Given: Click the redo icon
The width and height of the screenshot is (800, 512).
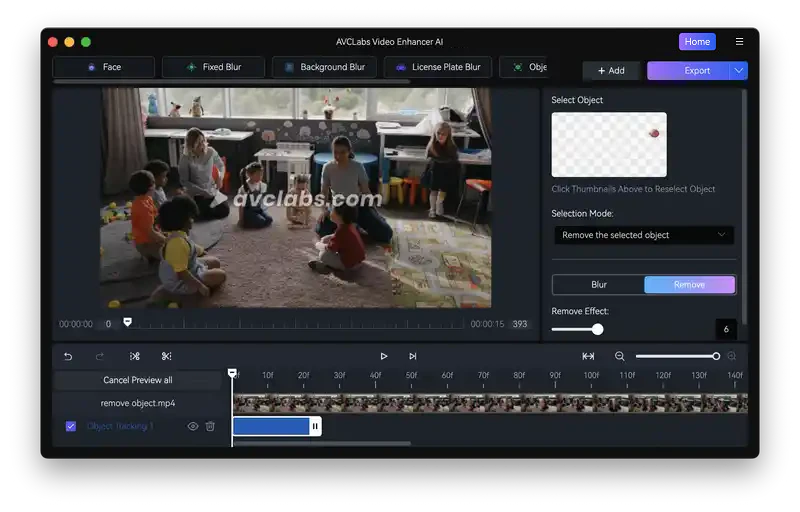Looking at the screenshot, I should coord(100,356).
